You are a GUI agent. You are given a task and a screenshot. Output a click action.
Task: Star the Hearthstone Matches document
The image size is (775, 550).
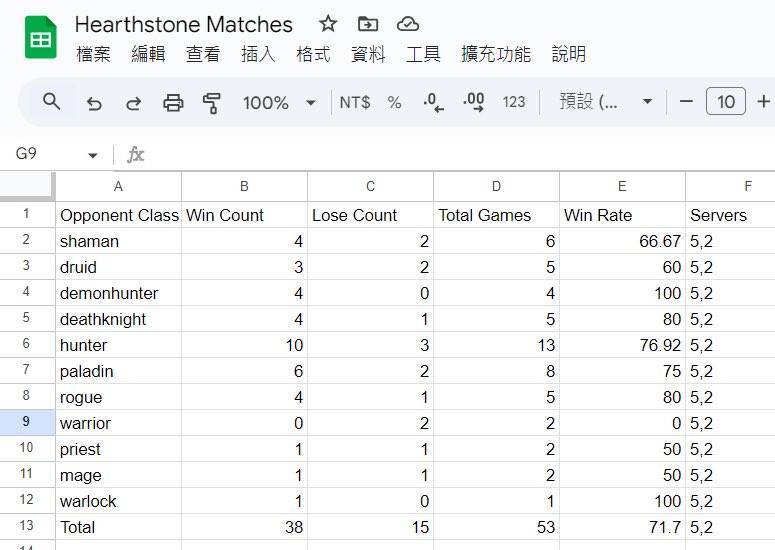(x=328, y=23)
